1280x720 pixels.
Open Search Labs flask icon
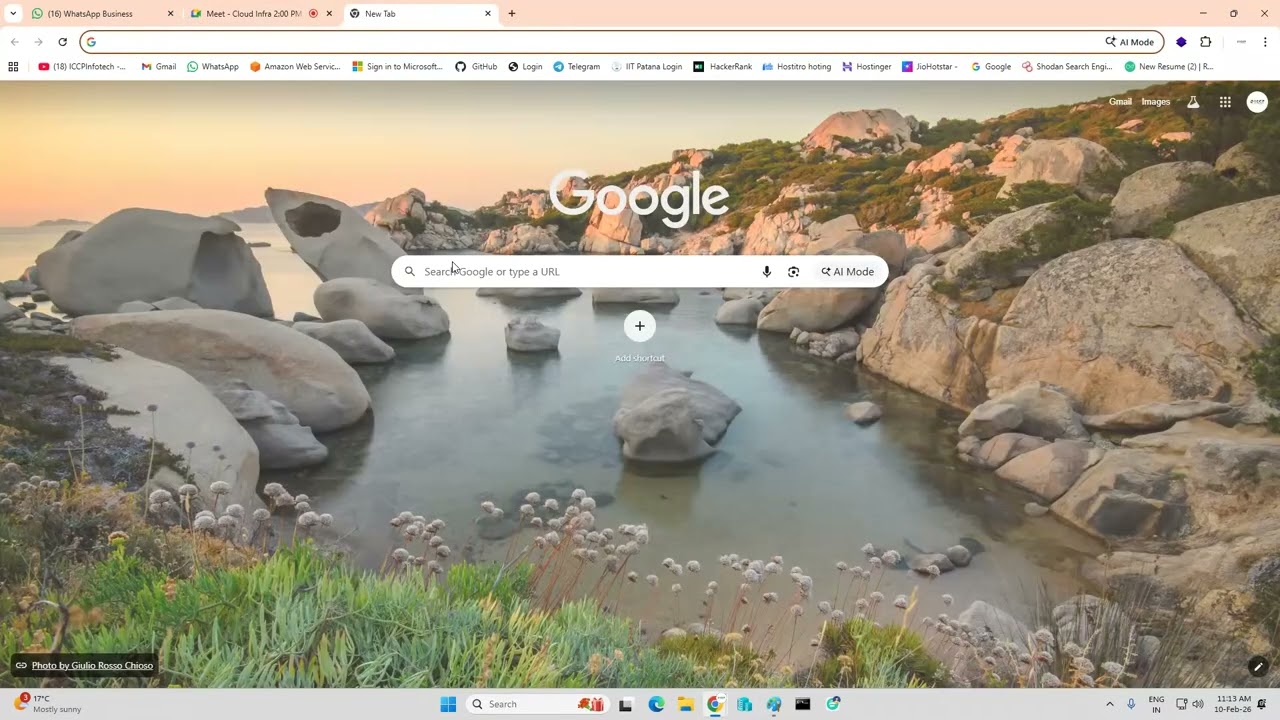coord(1193,102)
